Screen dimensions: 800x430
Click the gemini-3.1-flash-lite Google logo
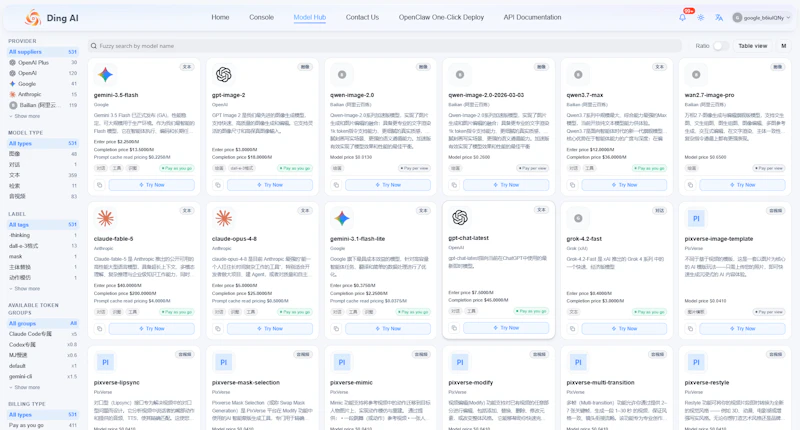tap(342, 218)
